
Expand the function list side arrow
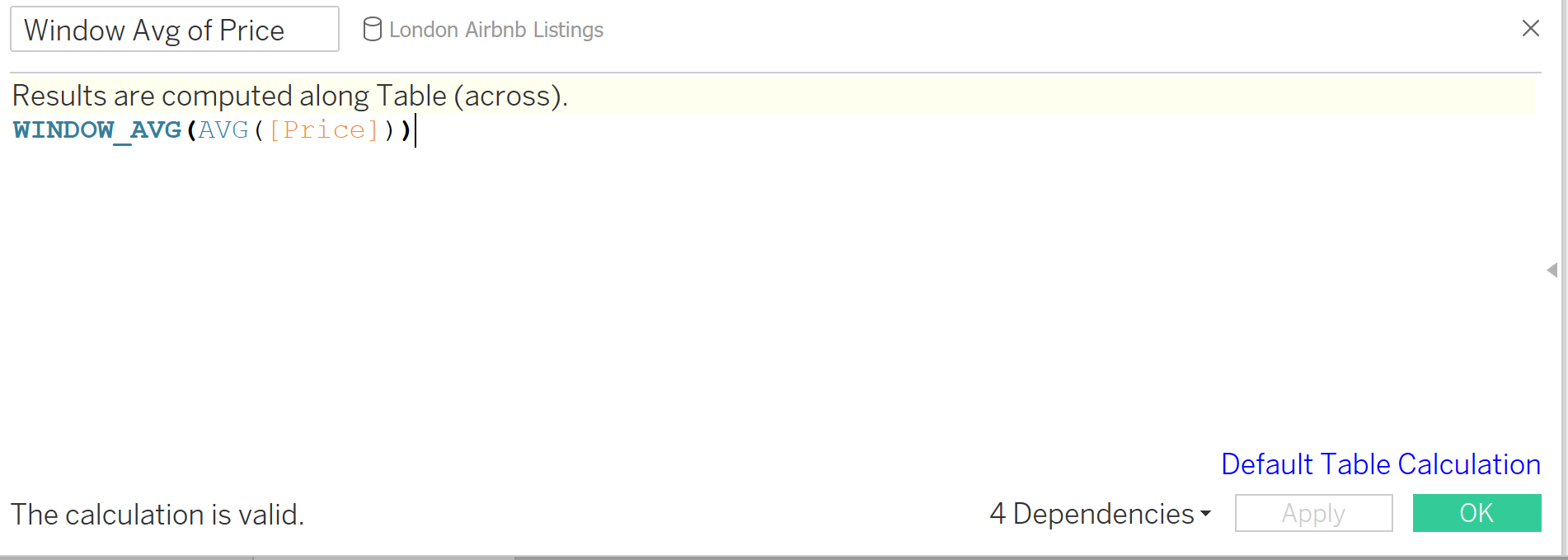tap(1552, 270)
